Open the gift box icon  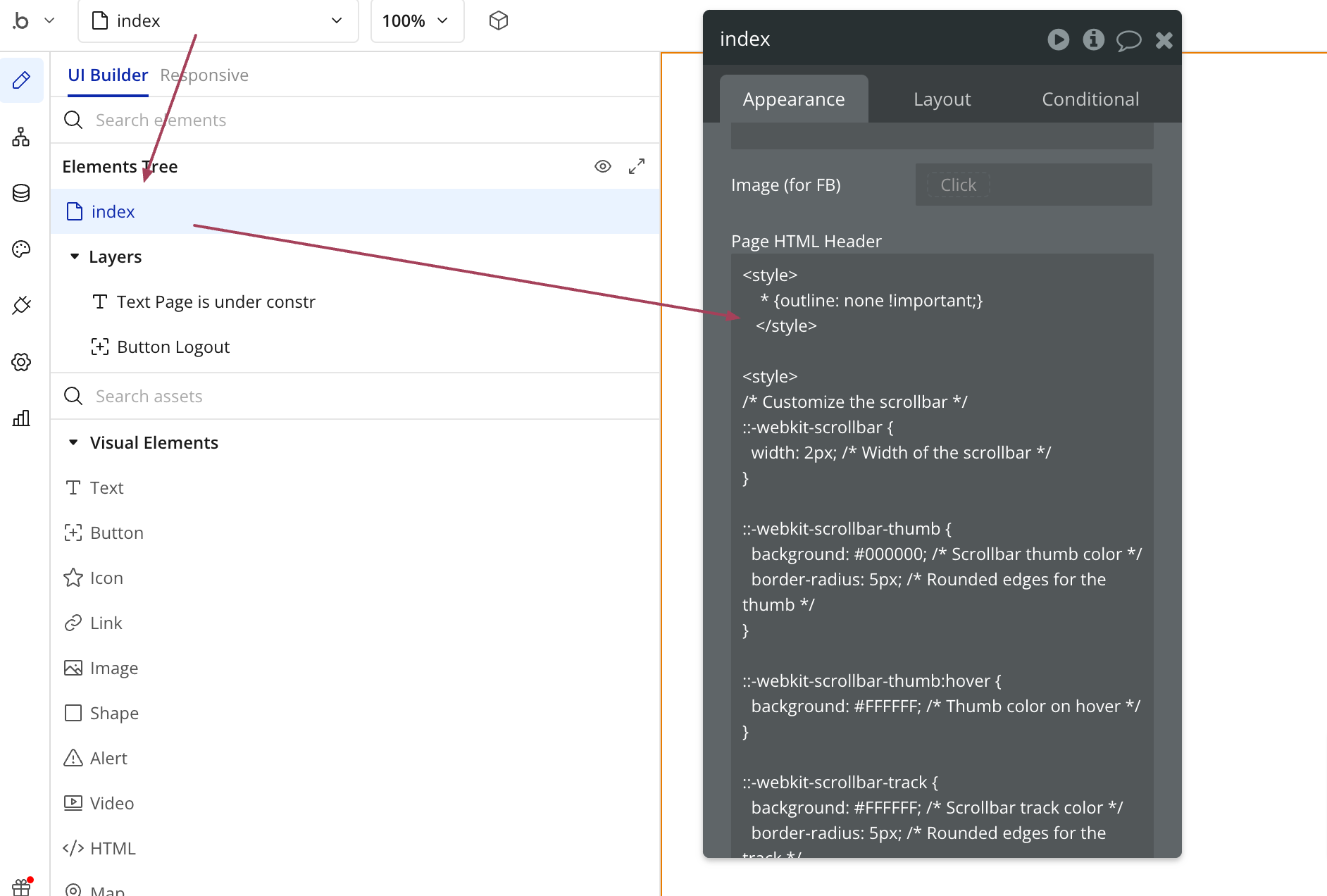click(21, 886)
